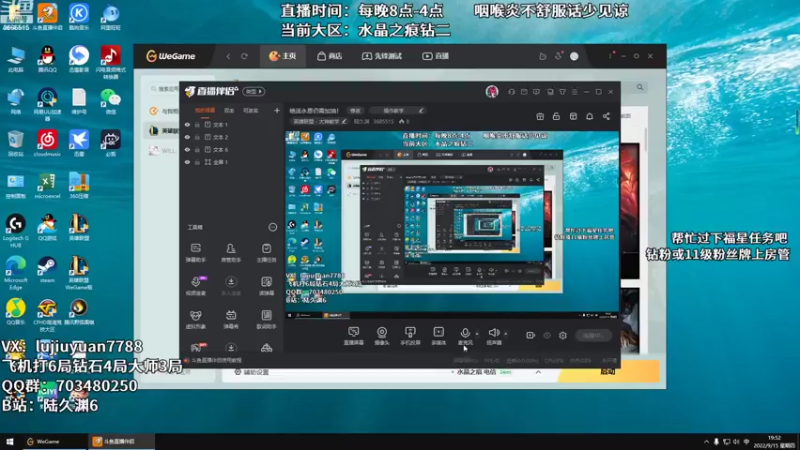Image resolution: width=800 pixels, height=450 pixels.
Task: Toggle lock on 文本 1 source
Action: 197,124
